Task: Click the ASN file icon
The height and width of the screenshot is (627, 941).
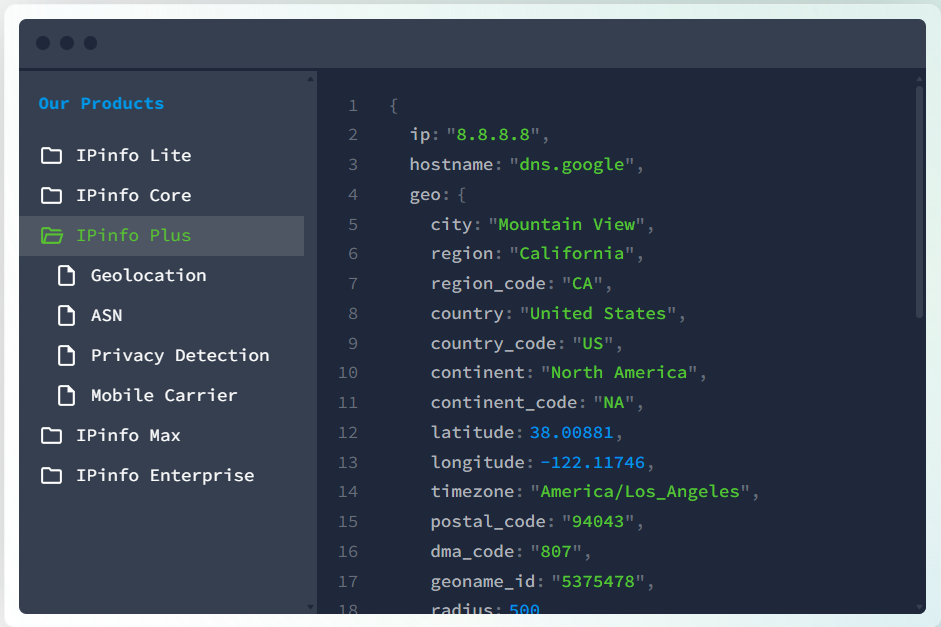Action: [66, 316]
